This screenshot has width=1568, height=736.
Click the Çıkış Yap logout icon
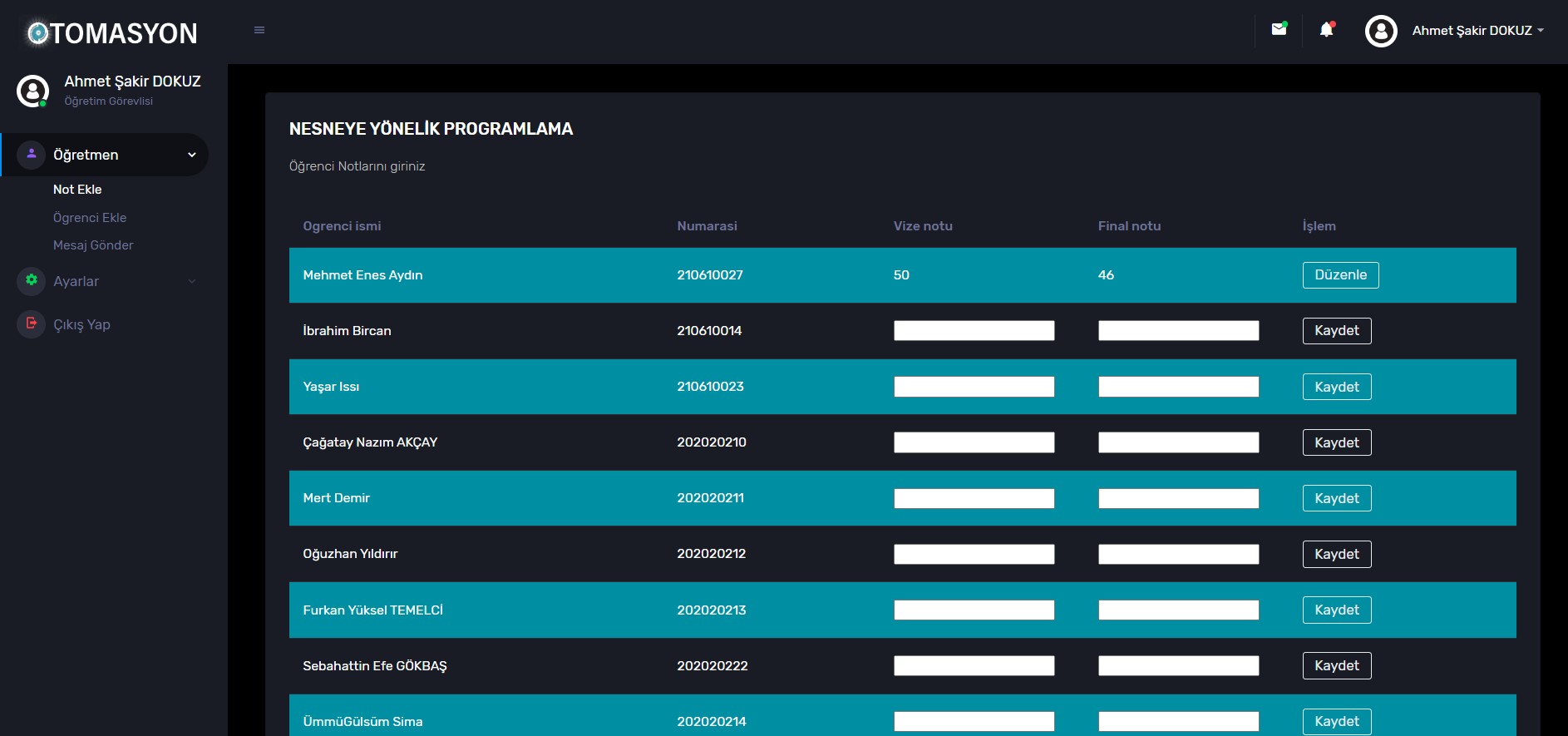[x=32, y=324]
